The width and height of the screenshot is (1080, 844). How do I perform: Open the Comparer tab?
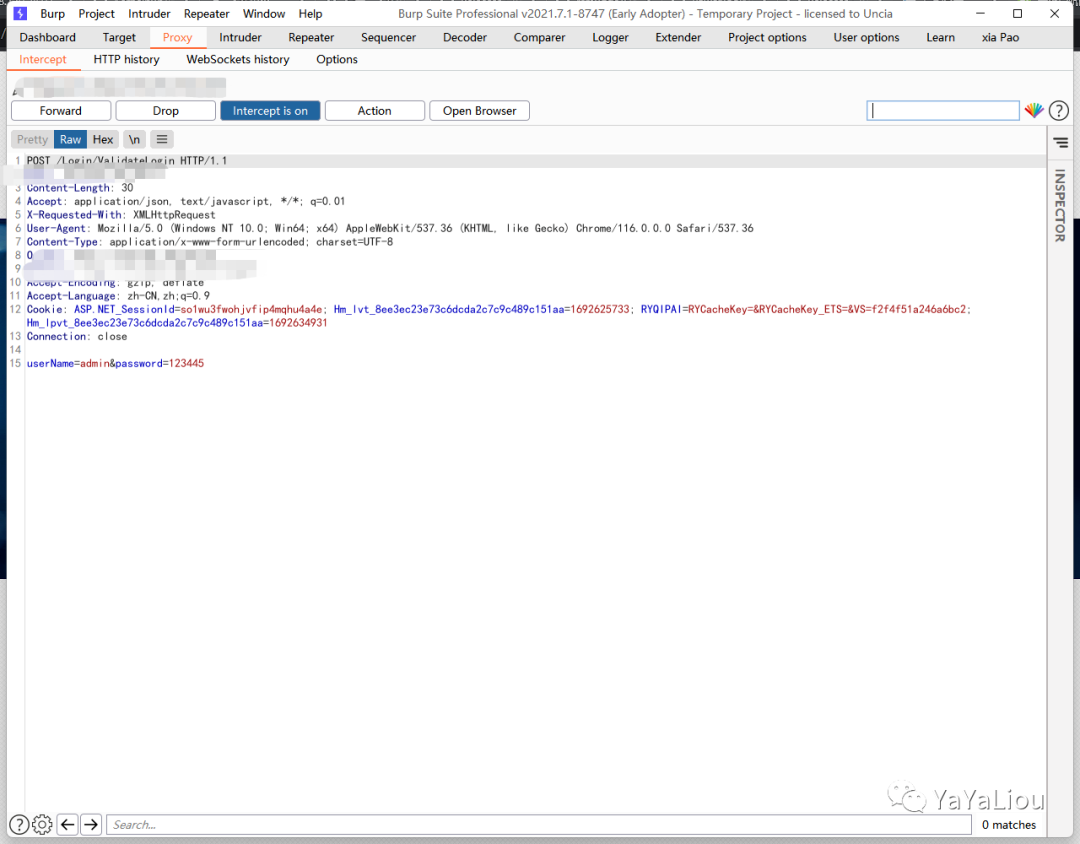(539, 37)
